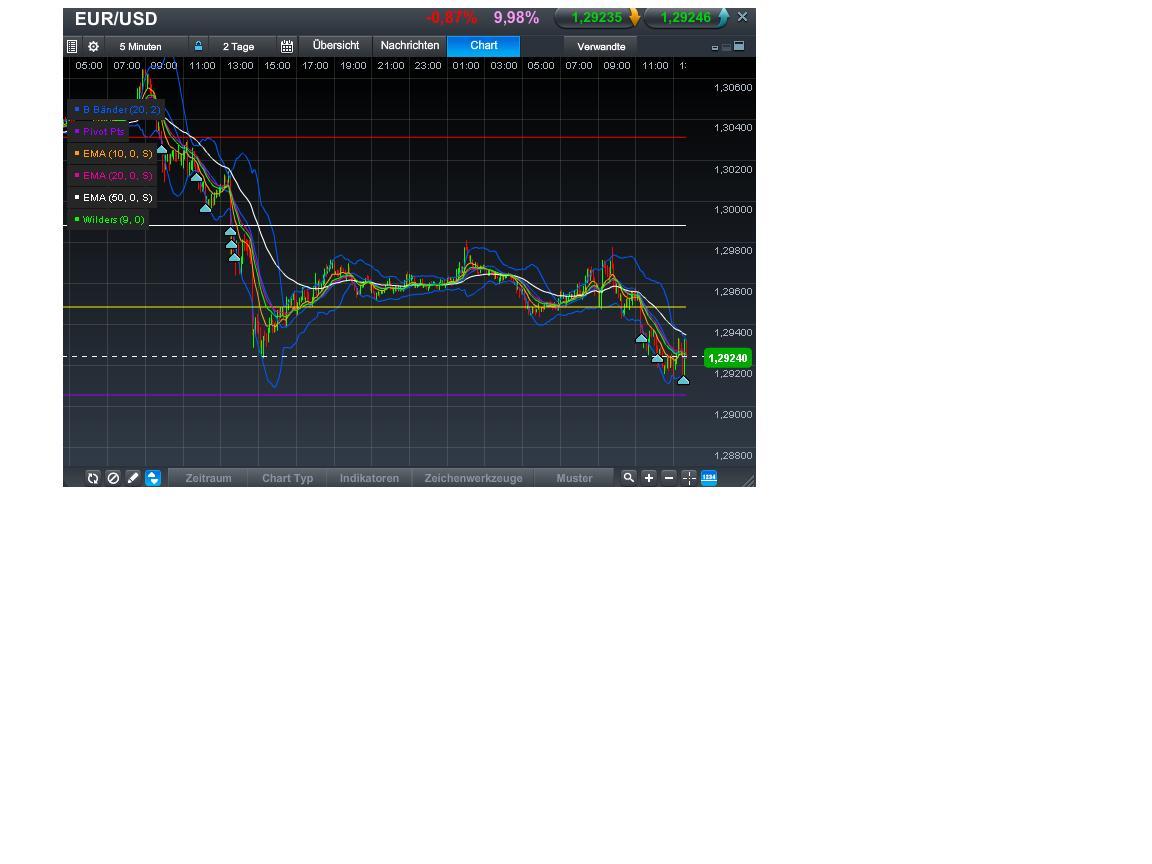Select medium window size icon

727,47
